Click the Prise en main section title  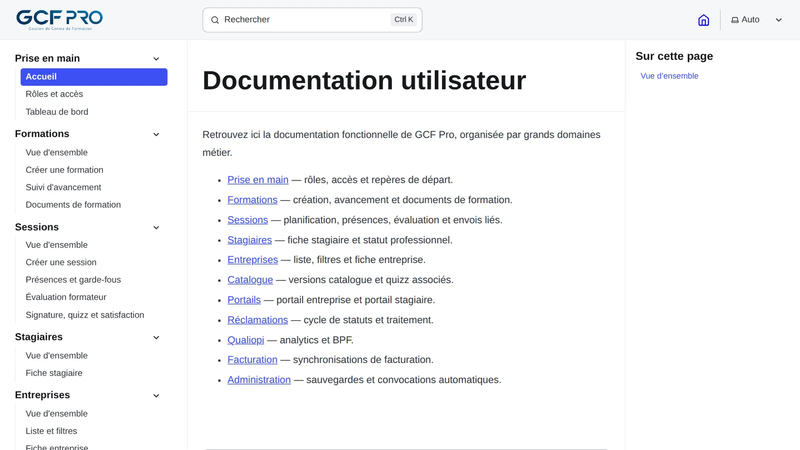coord(47,58)
